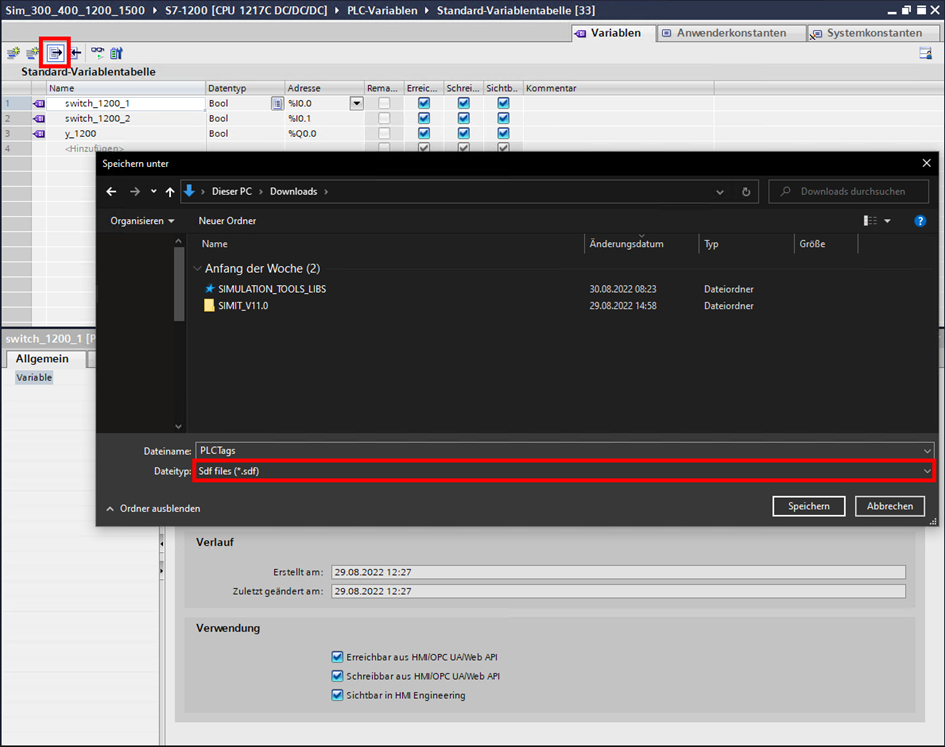Switch to the Systemkonstanten tab
Image resolution: width=945 pixels, height=747 pixels.
(x=873, y=33)
